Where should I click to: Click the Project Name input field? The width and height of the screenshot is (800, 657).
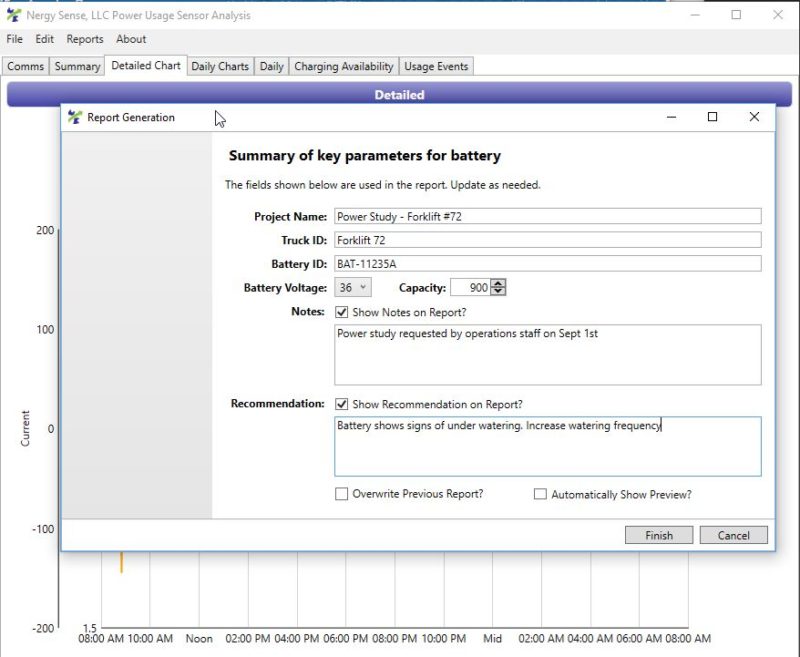547,216
